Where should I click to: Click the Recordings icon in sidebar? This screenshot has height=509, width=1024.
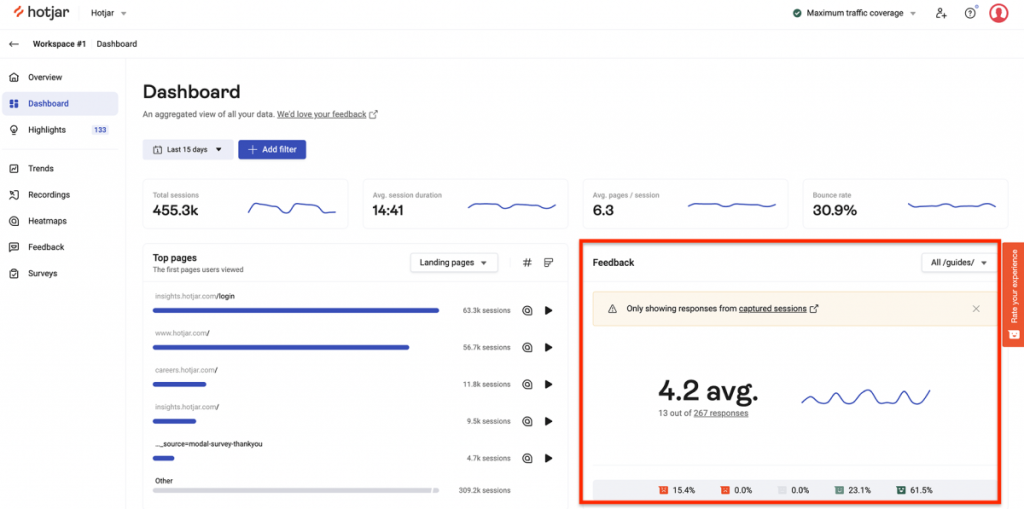point(14,195)
